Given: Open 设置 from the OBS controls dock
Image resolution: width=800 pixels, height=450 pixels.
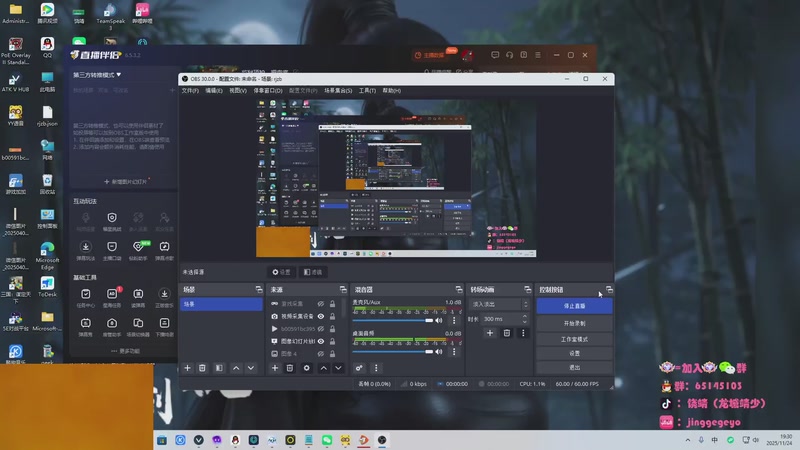Looking at the screenshot, I should [574, 353].
